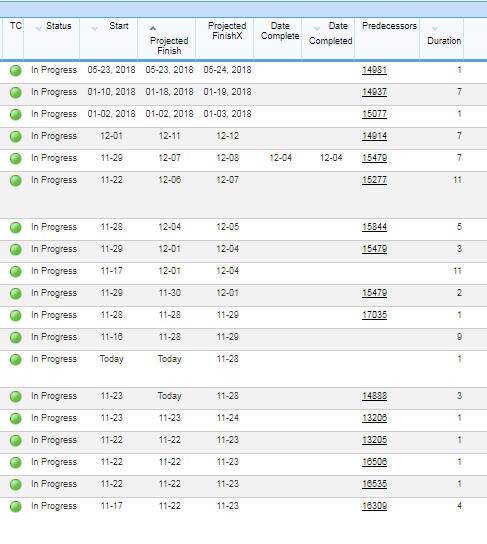Open predecessor link 14937
Image resolution: width=487 pixels, height=544 pixels.
click(374, 92)
